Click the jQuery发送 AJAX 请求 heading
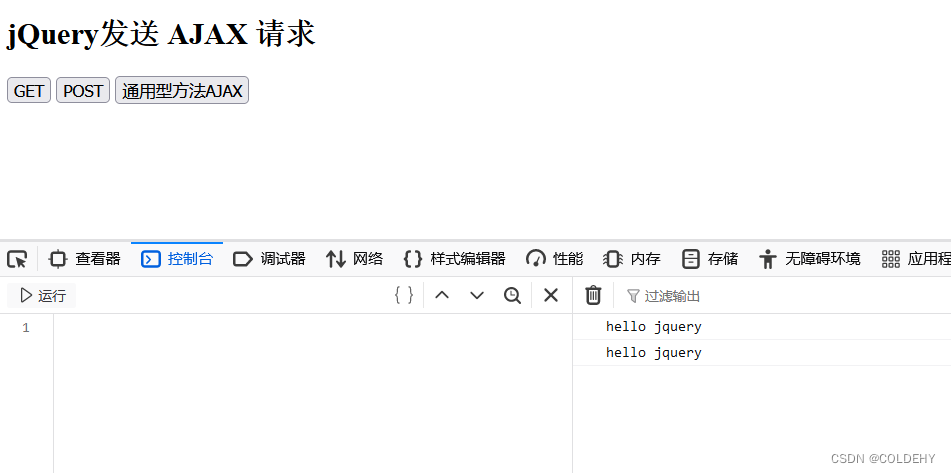The image size is (951, 473). [161, 34]
